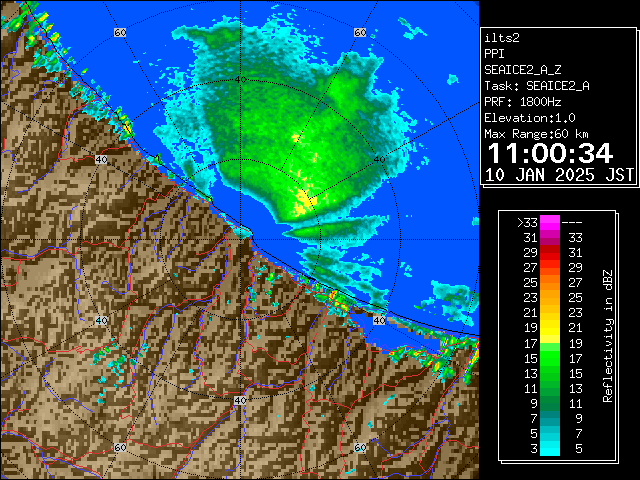
Task: Click the "60" range label at lower-right land
Action: click(x=360, y=447)
